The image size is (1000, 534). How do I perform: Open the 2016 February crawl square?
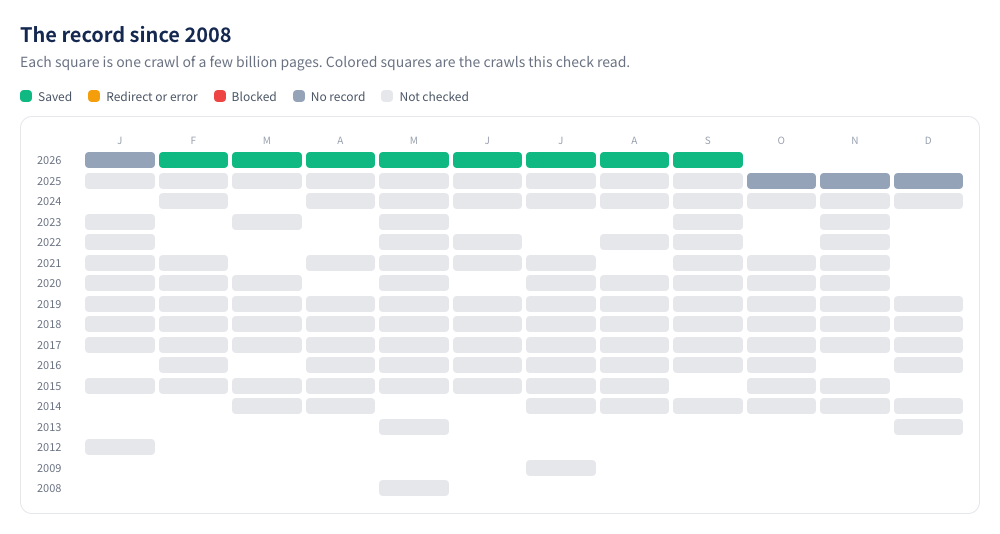point(193,365)
